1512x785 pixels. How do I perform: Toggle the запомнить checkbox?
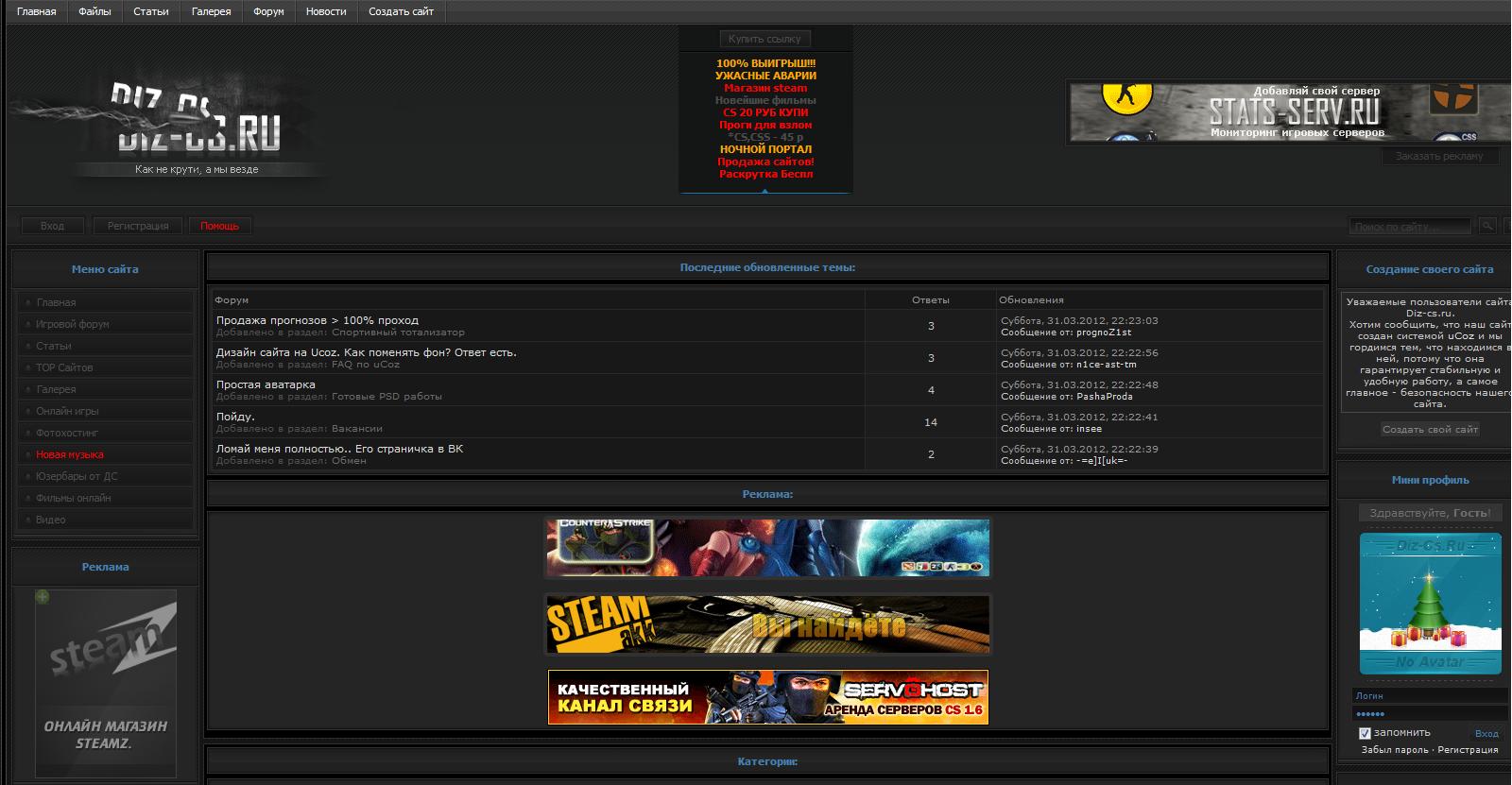coord(1365,733)
